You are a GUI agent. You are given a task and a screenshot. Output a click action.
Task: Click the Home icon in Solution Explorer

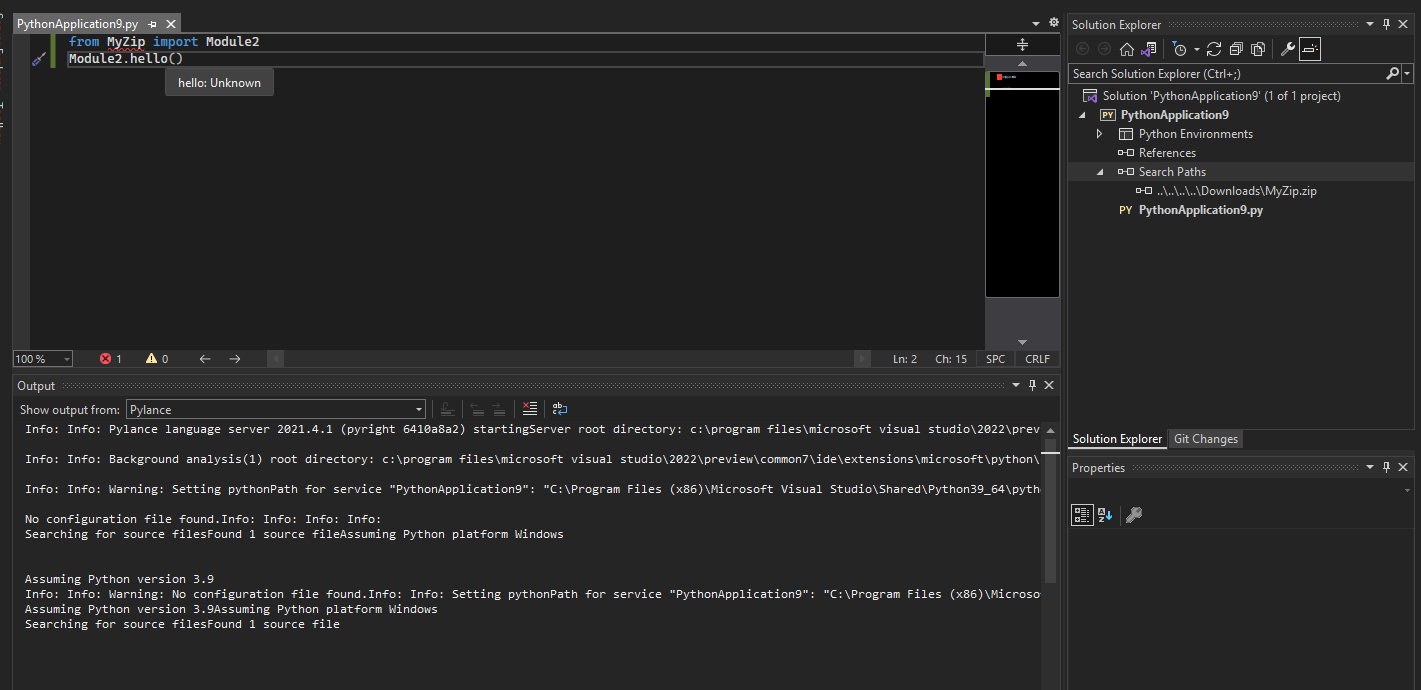1126,49
